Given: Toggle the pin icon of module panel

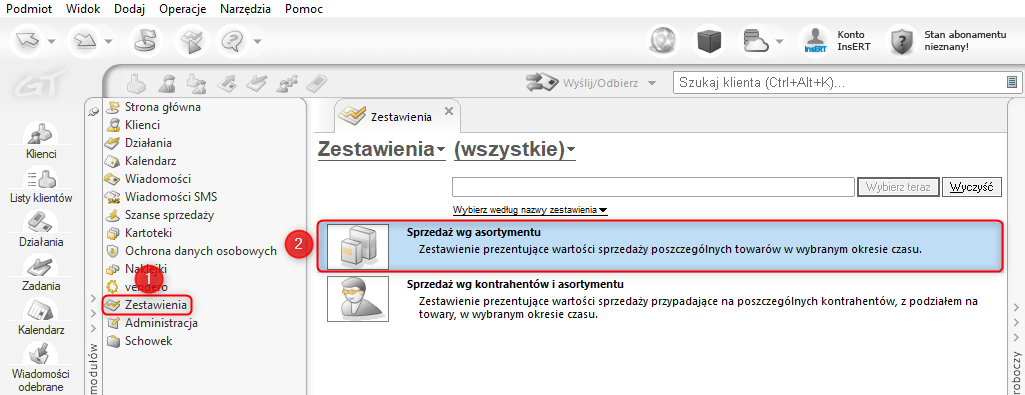Looking at the screenshot, I should 94,112.
